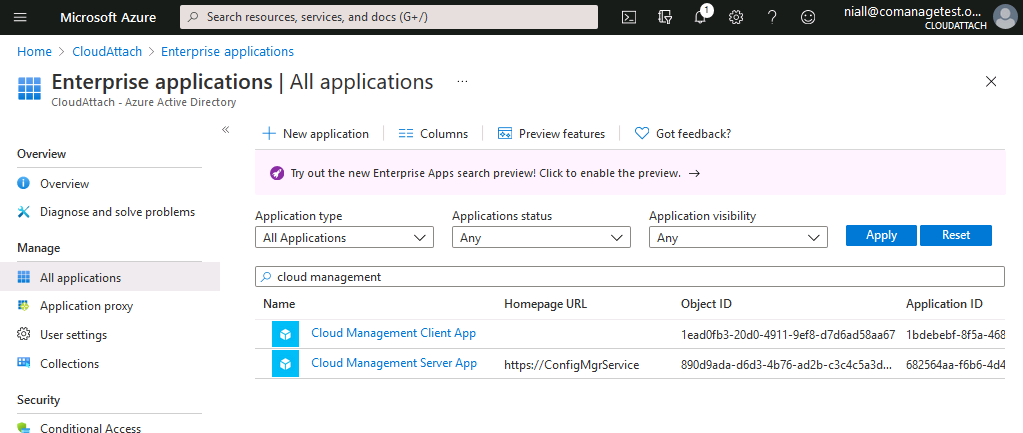This screenshot has width=1023, height=433.
Task: Sort by the Name column header
Action: [x=279, y=304]
